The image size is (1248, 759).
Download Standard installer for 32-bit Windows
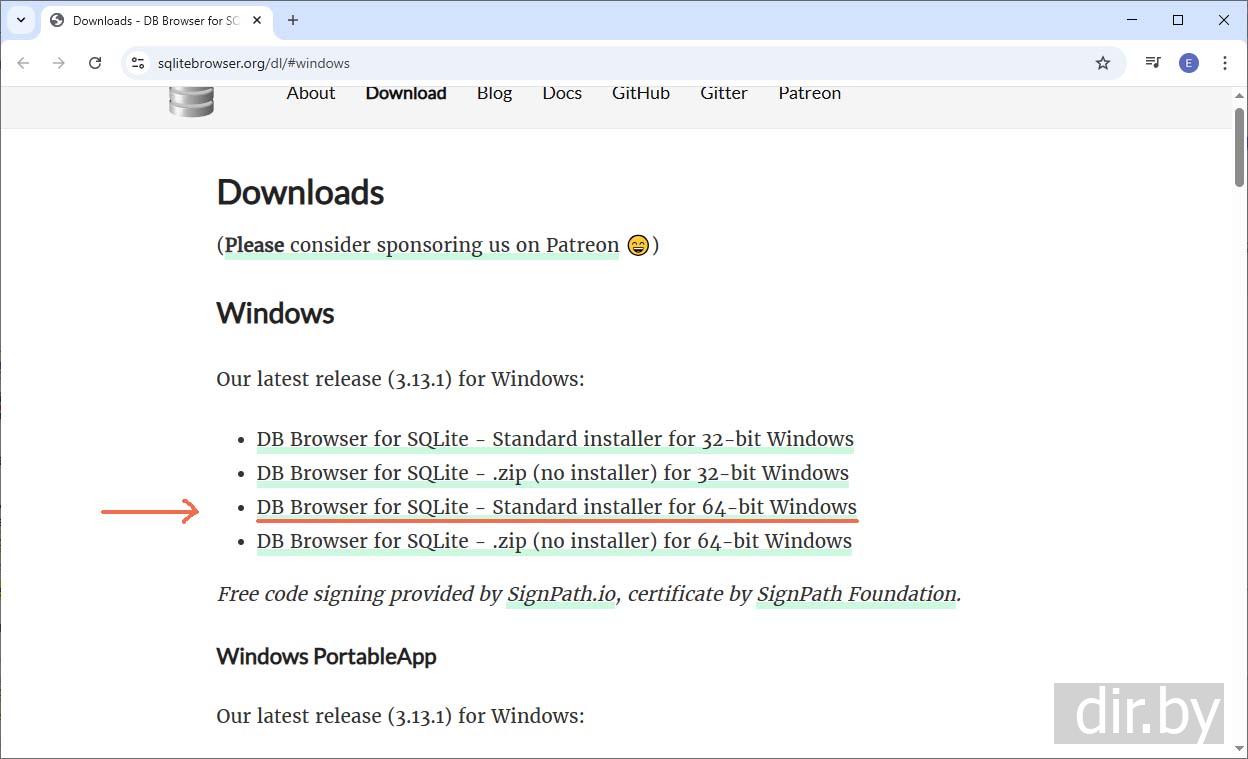point(555,439)
